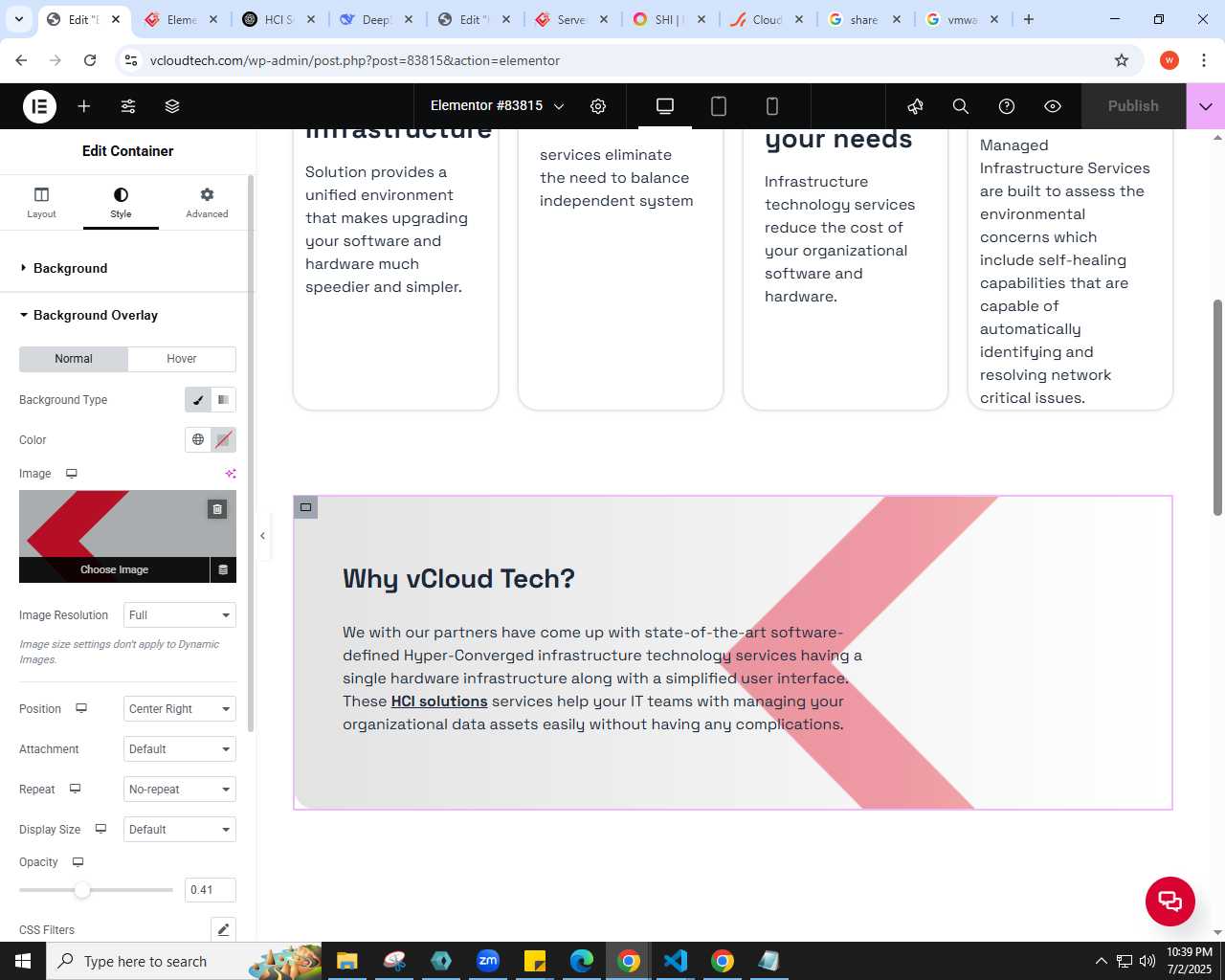
Task: Toggle Display Size responsive device icon
Action: coord(100,830)
